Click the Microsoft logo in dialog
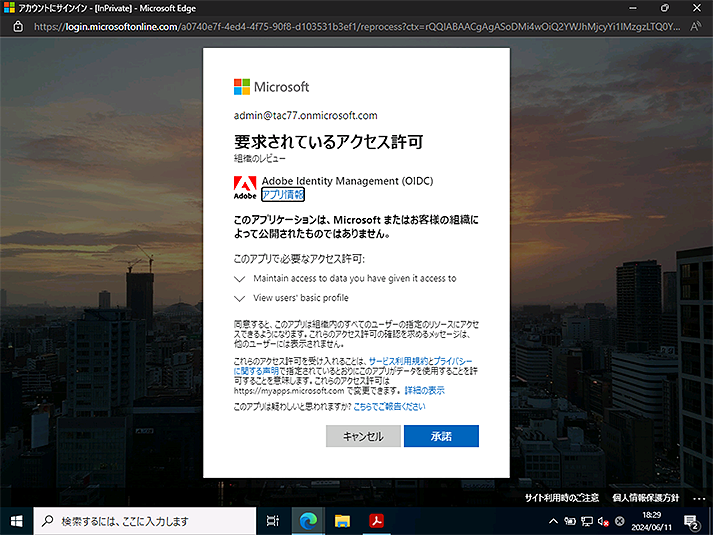The width and height of the screenshot is (713, 535). [x=271, y=86]
